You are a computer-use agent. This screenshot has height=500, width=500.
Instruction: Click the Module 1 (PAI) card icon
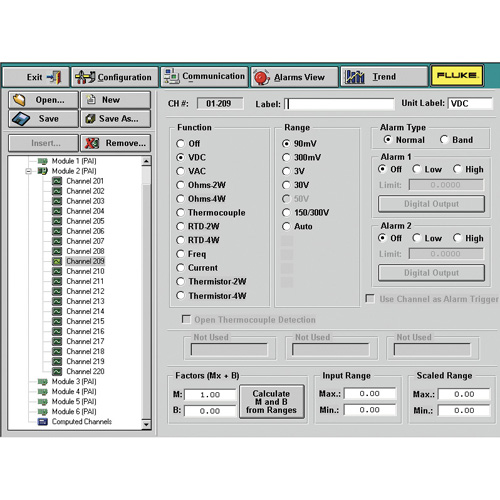point(43,161)
